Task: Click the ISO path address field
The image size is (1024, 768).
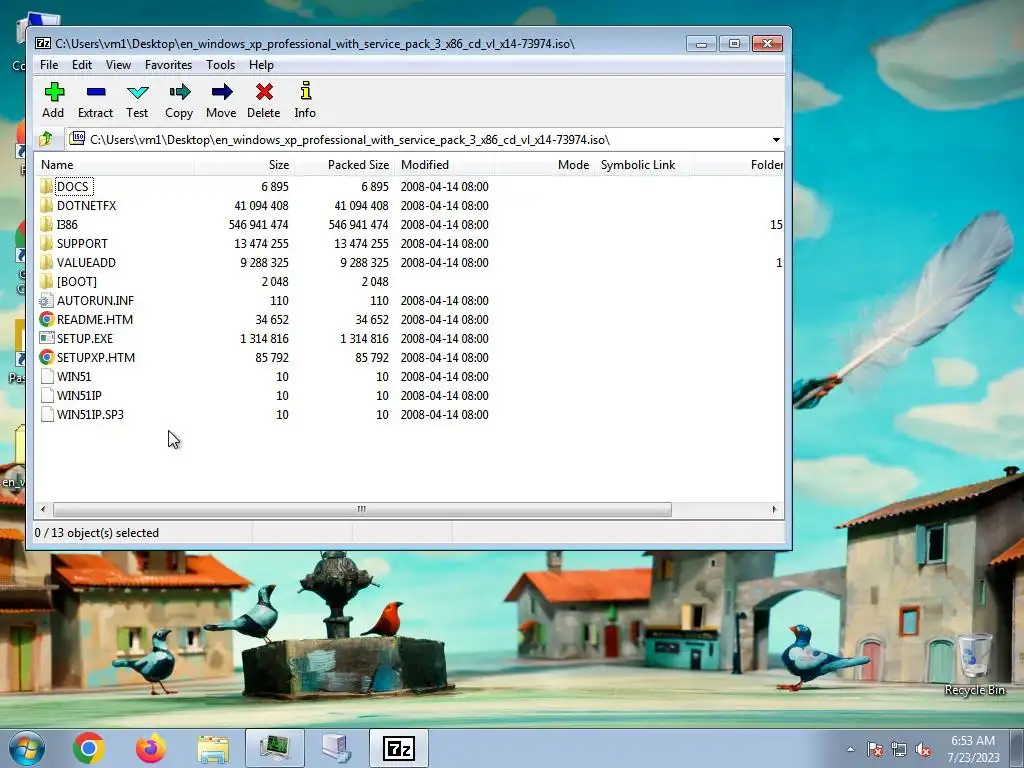Action: [418, 140]
